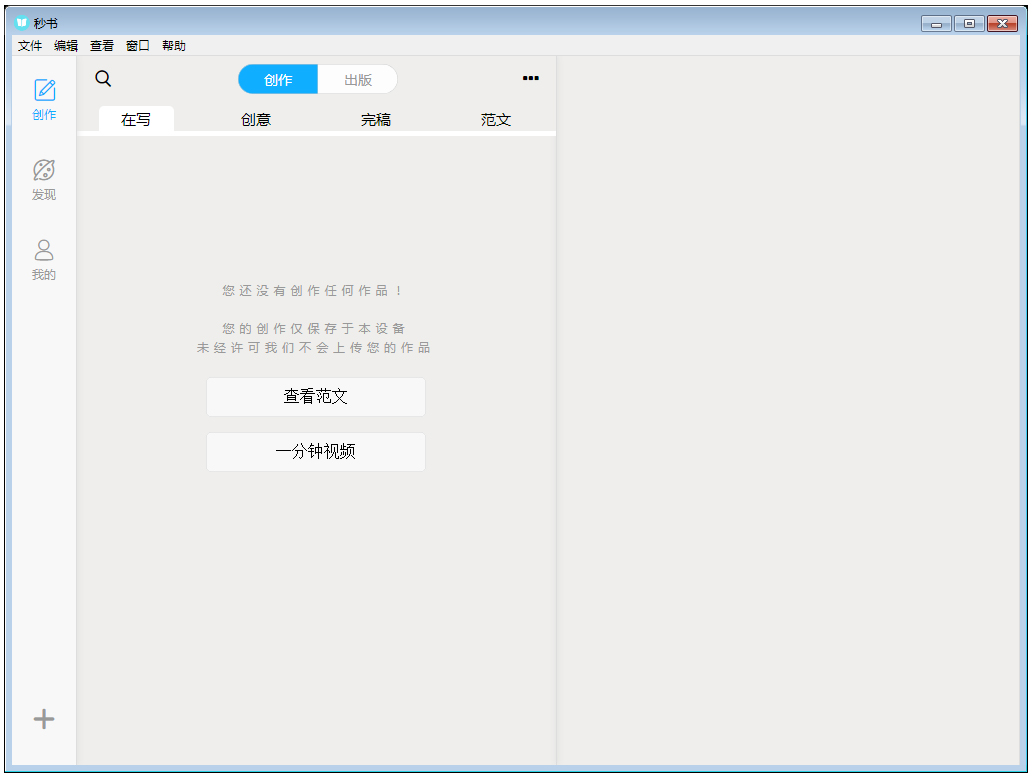Select the 创意 tab
The image size is (1032, 776).
pos(256,119)
